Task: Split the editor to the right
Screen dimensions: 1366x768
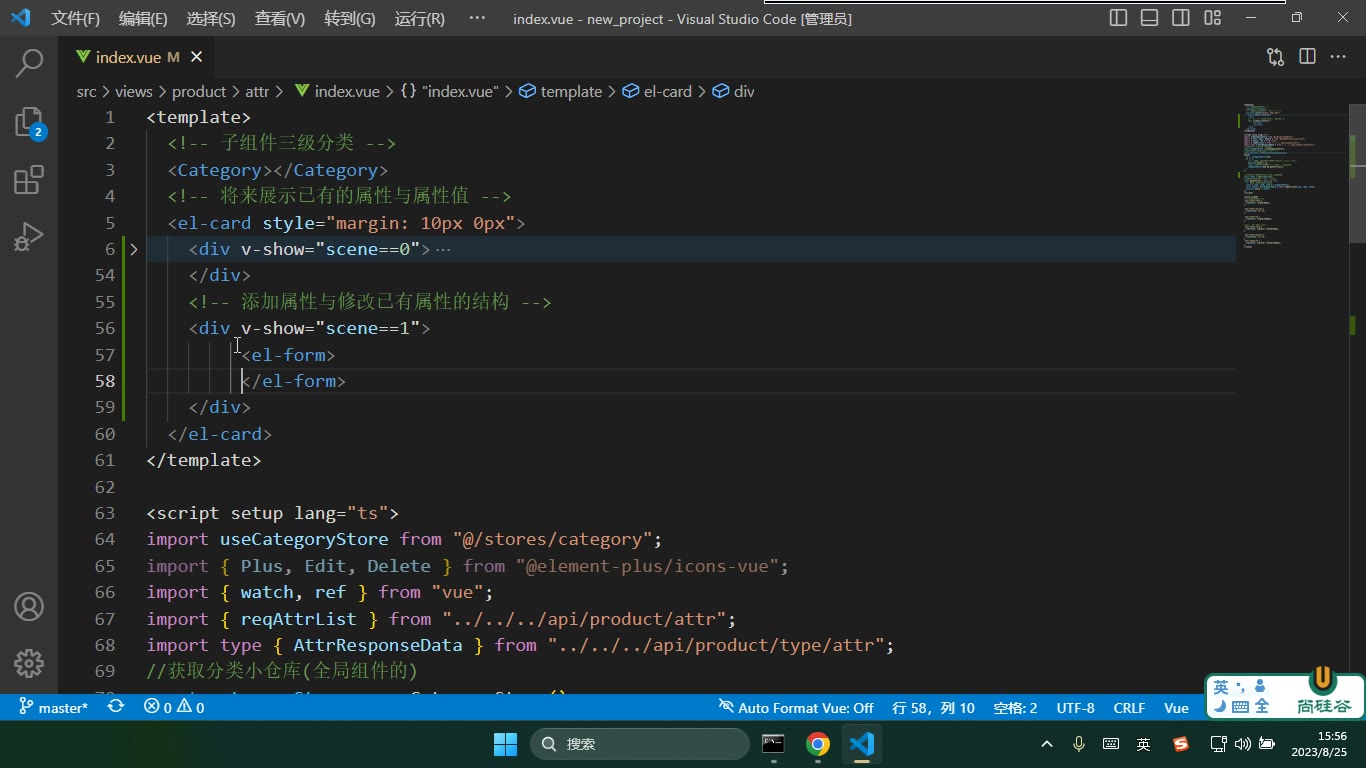Action: click(x=1307, y=57)
